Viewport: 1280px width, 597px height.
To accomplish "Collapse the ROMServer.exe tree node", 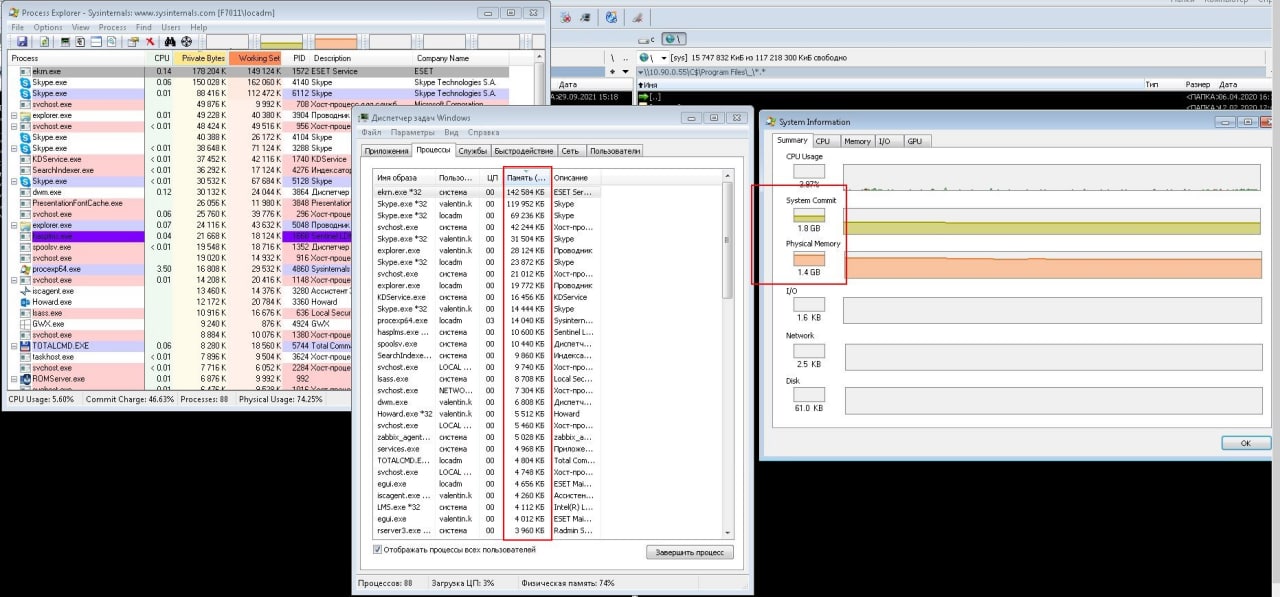I will tap(14, 379).
